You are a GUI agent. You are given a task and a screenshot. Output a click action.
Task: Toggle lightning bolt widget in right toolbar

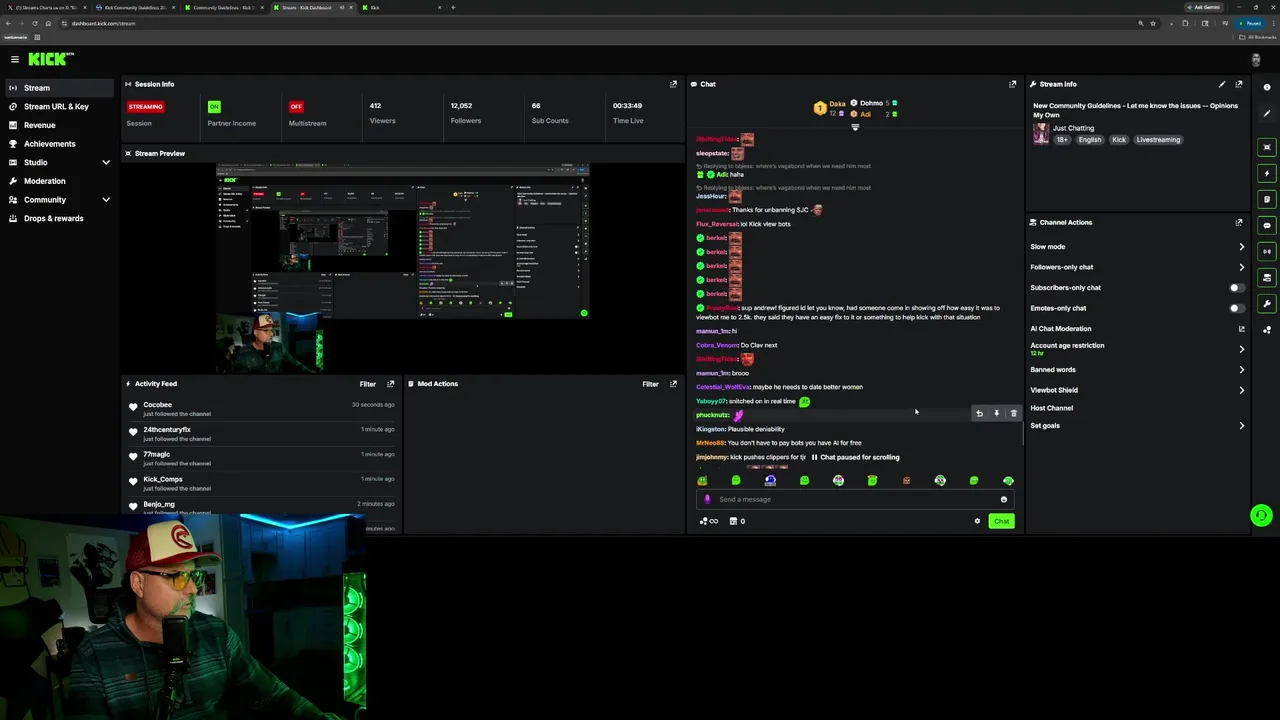click(1267, 173)
